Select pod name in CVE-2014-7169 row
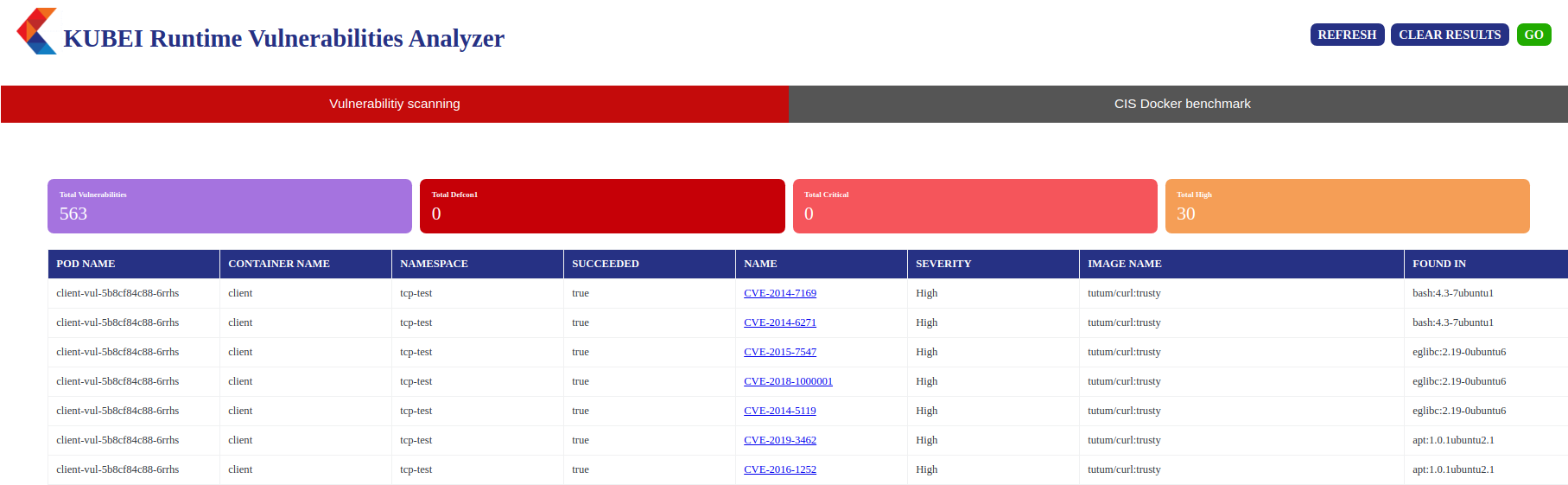Viewport: 1568px width, 485px height. click(117, 293)
